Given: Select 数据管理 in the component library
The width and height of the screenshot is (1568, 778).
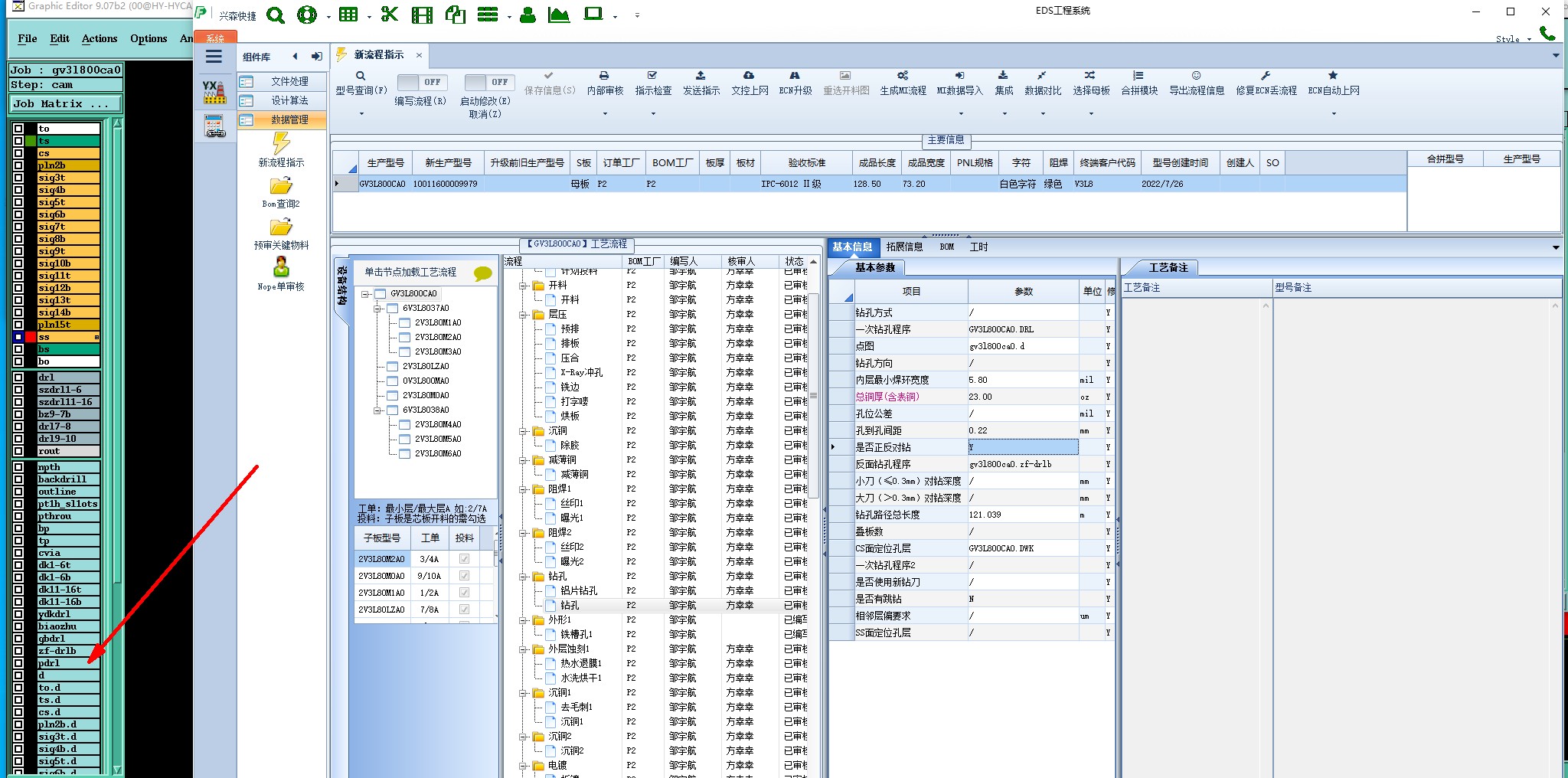Looking at the screenshot, I should pos(282,119).
